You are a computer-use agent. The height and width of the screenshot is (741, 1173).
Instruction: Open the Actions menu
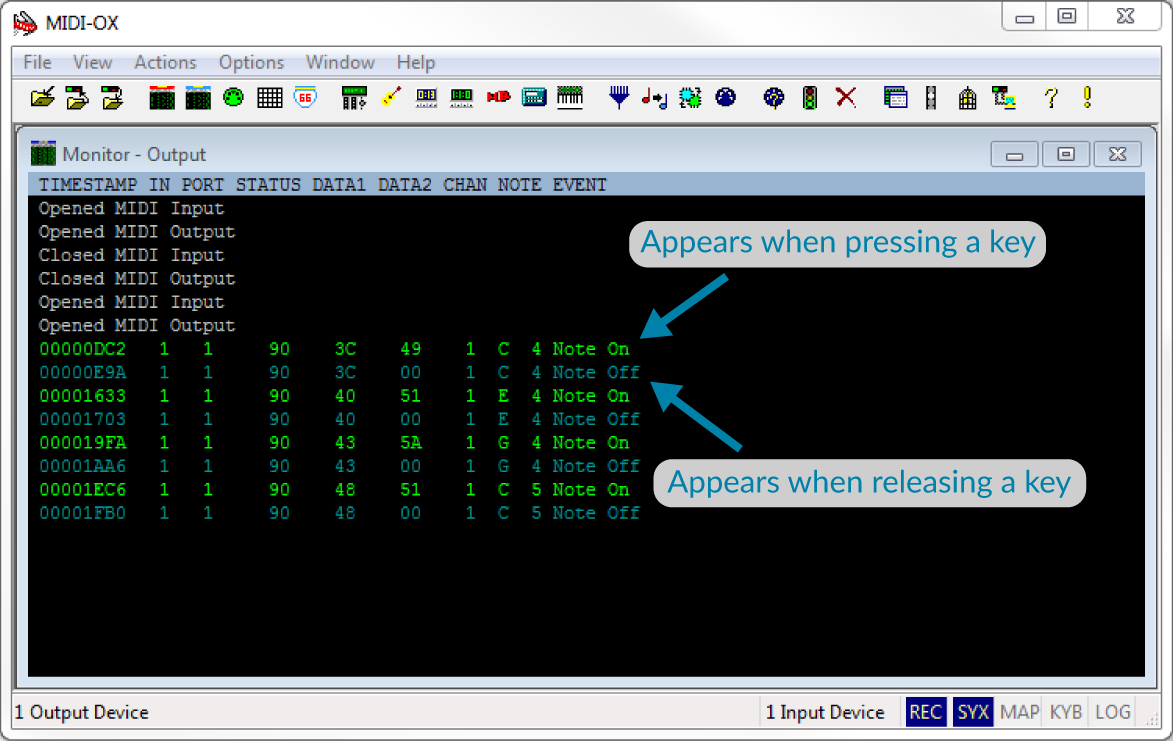click(x=165, y=62)
